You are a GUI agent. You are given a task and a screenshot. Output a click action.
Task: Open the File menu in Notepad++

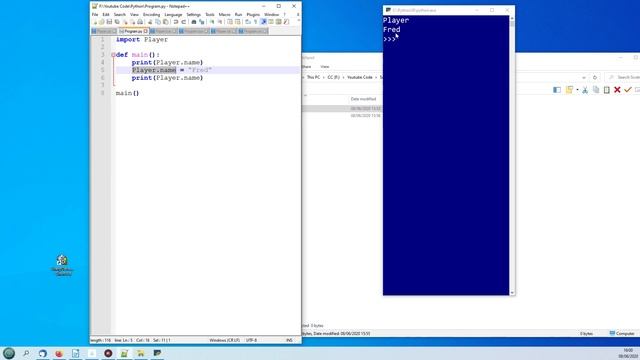coord(95,14)
